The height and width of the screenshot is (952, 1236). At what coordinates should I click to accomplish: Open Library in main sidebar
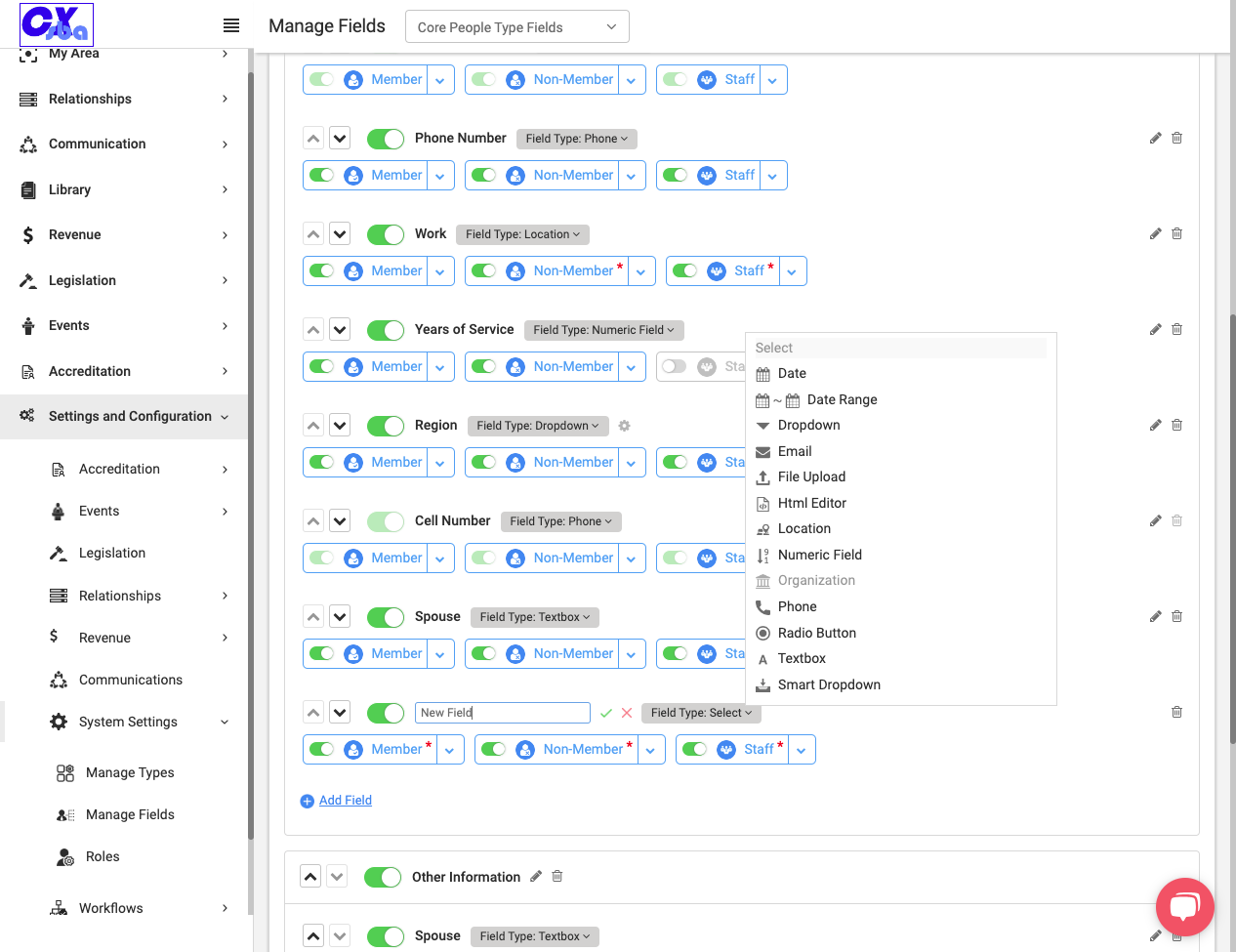(69, 189)
